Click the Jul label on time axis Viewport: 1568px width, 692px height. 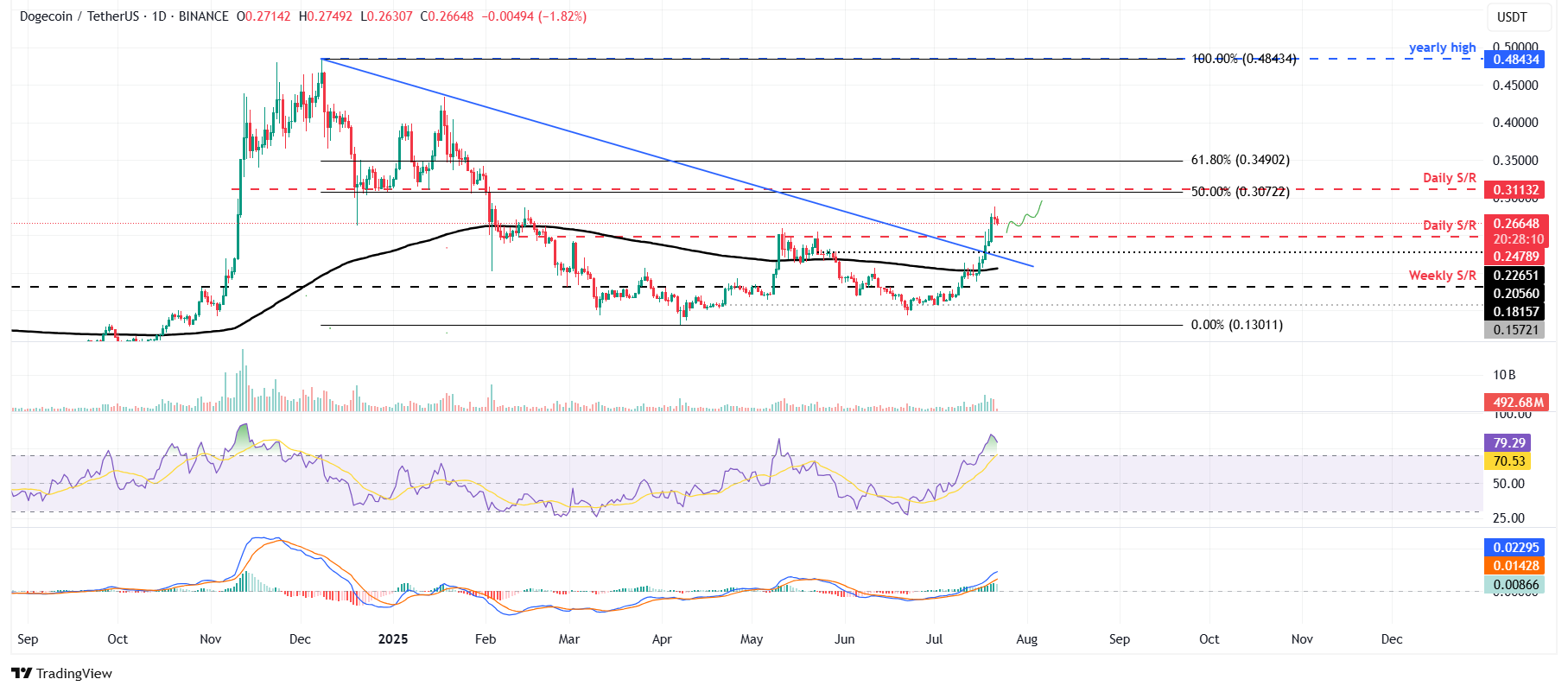point(934,639)
